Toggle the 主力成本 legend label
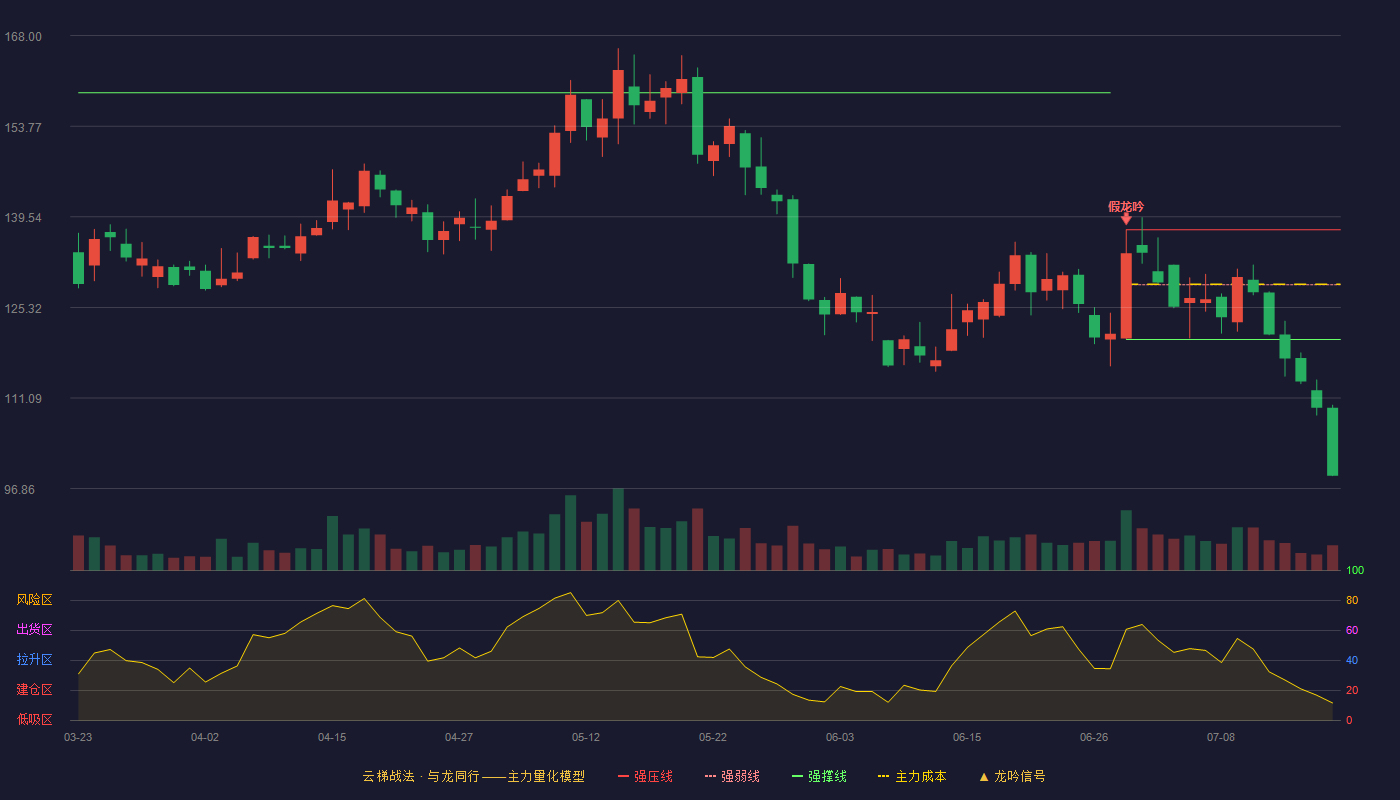Screen dimensions: 1400x800 point(920,776)
